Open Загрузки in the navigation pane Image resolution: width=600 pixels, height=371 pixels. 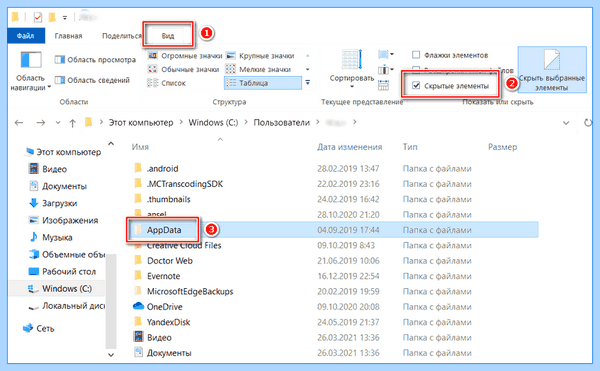(x=53, y=203)
